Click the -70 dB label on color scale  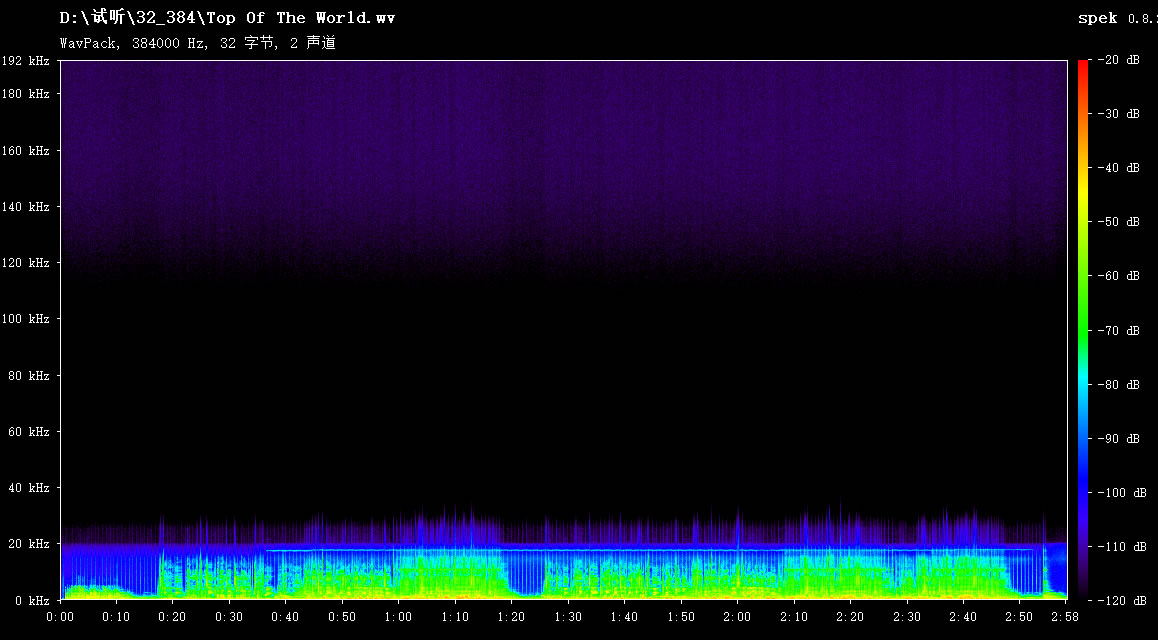click(x=1119, y=330)
